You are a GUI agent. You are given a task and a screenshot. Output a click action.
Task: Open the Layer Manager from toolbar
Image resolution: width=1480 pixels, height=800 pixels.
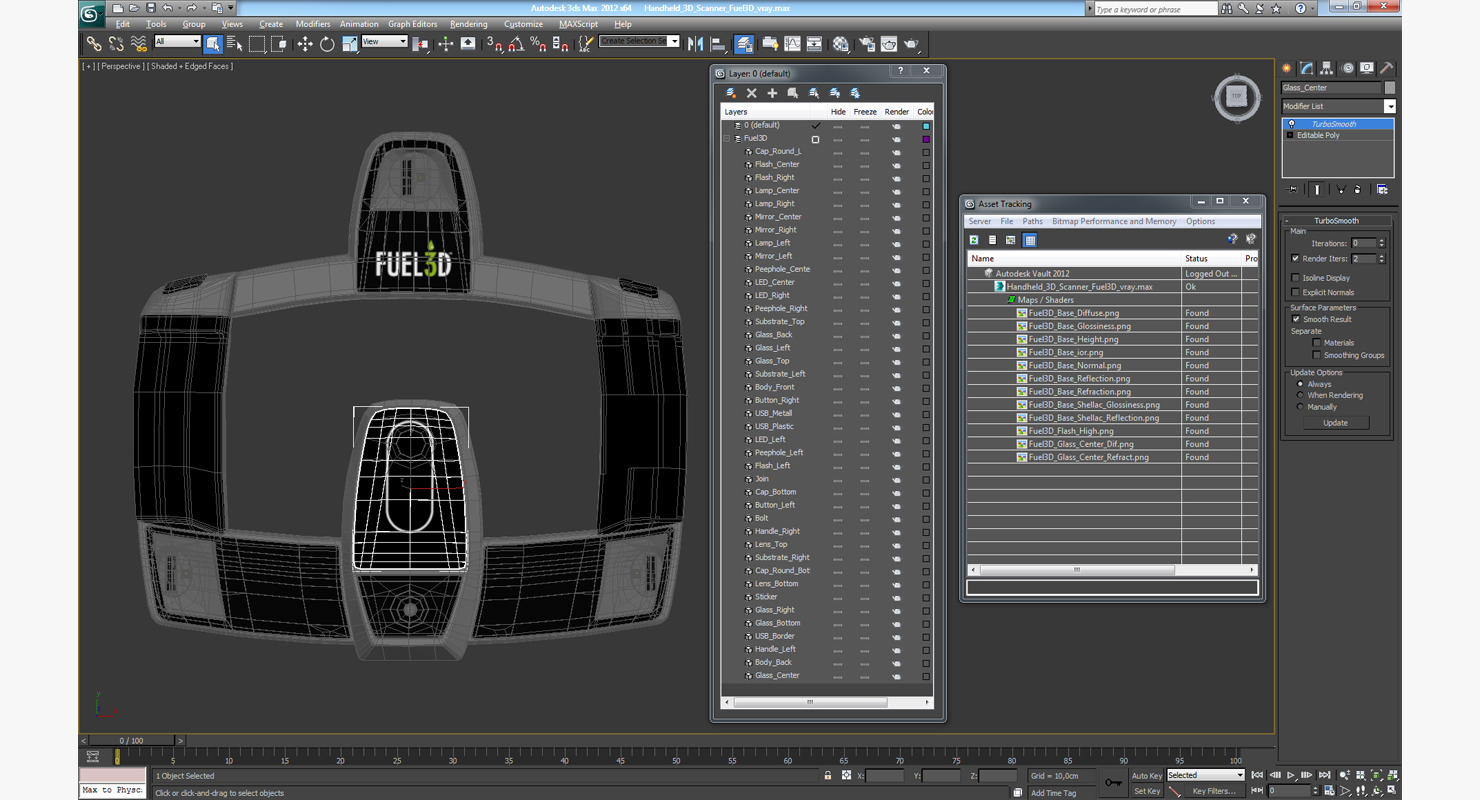(744, 44)
